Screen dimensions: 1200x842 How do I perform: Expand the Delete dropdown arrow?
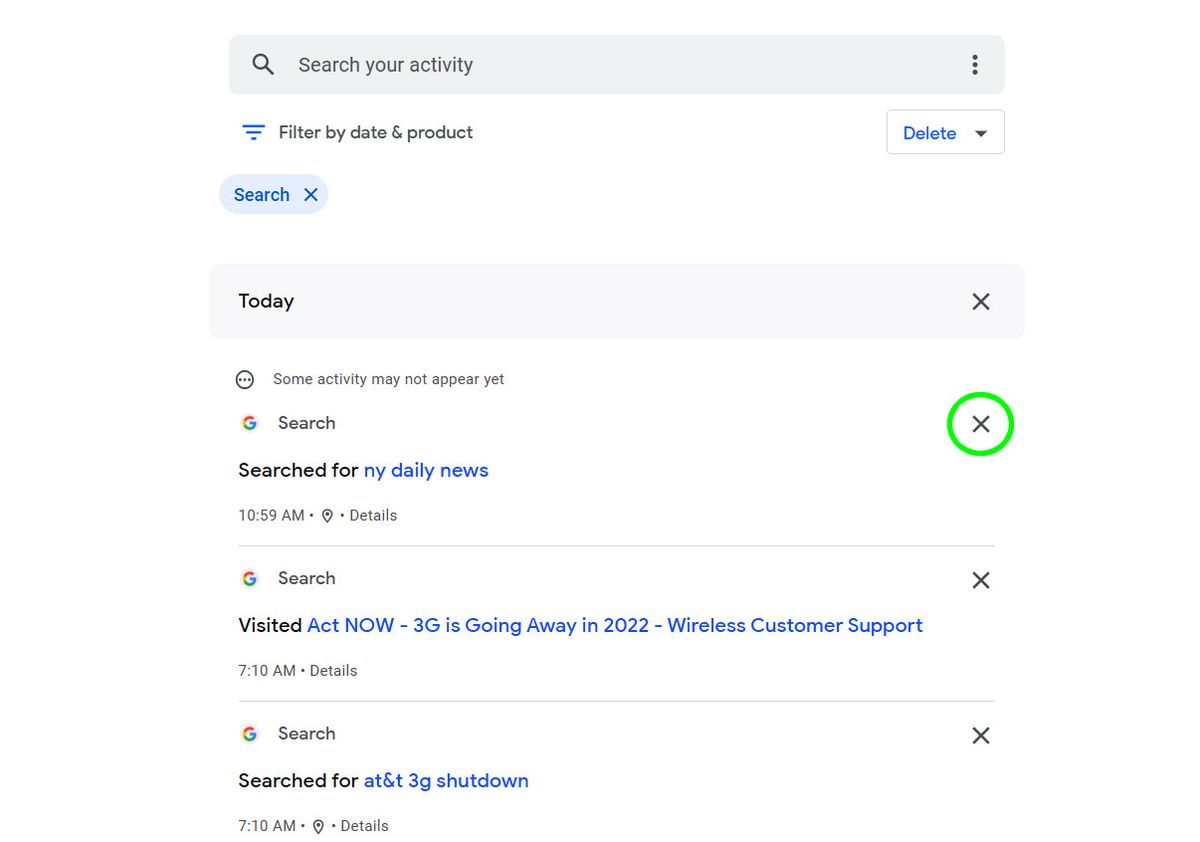pyautogui.click(x=977, y=132)
